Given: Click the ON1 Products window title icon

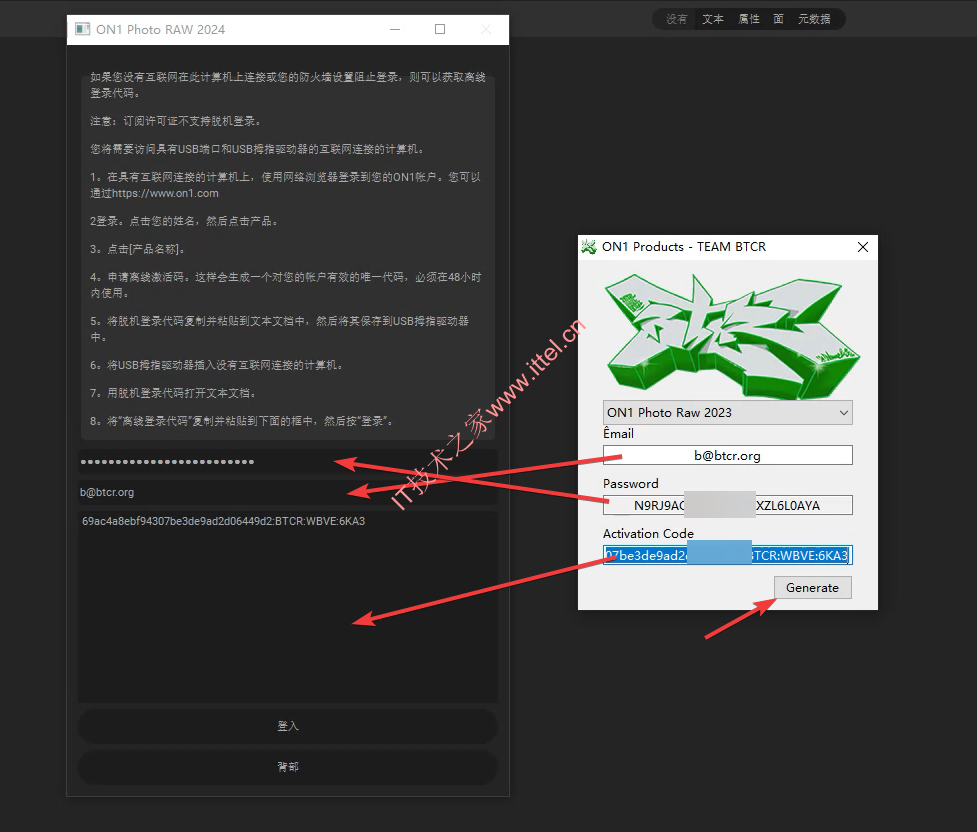Looking at the screenshot, I should [589, 247].
